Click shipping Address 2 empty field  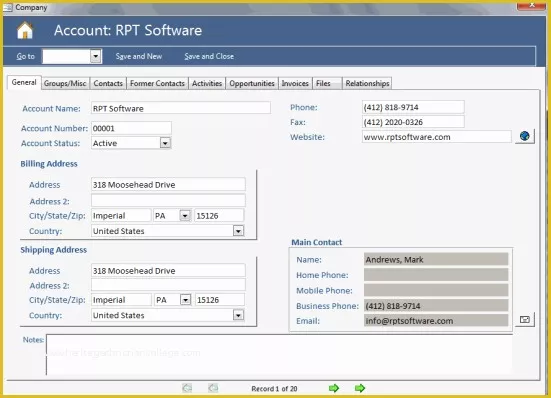[x=168, y=285]
